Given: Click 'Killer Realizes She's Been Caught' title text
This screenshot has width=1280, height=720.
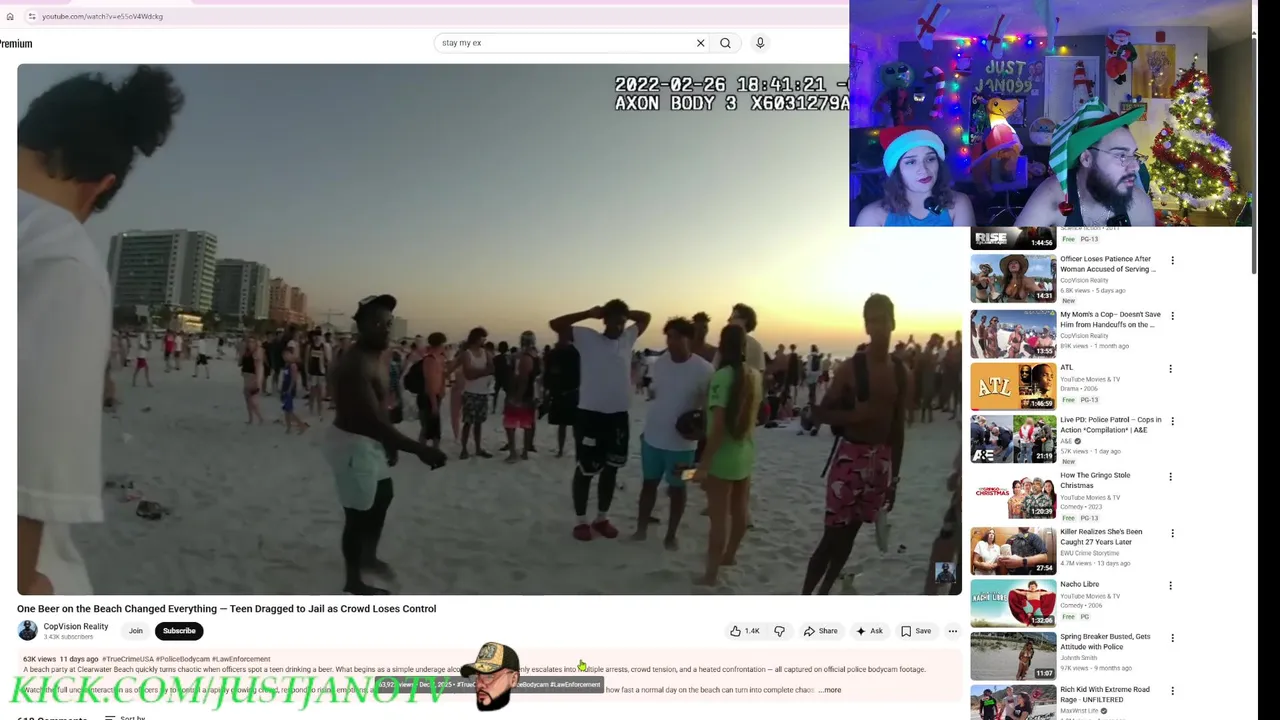Looking at the screenshot, I should tap(1101, 537).
